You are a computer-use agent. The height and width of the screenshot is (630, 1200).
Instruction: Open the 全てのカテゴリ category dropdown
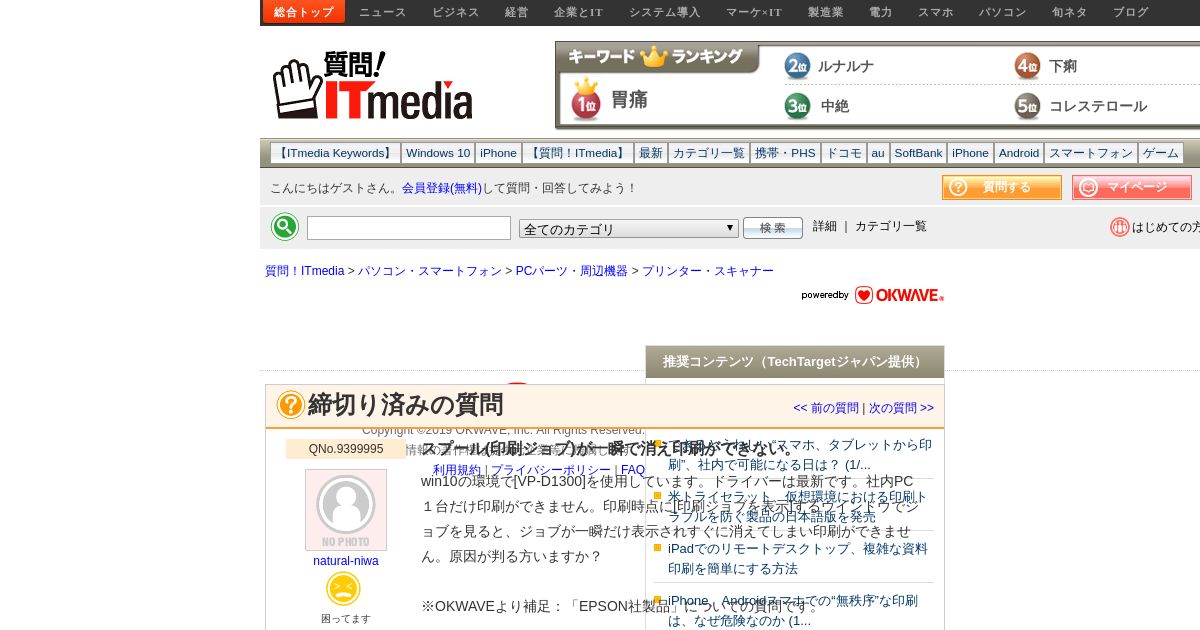click(x=629, y=228)
